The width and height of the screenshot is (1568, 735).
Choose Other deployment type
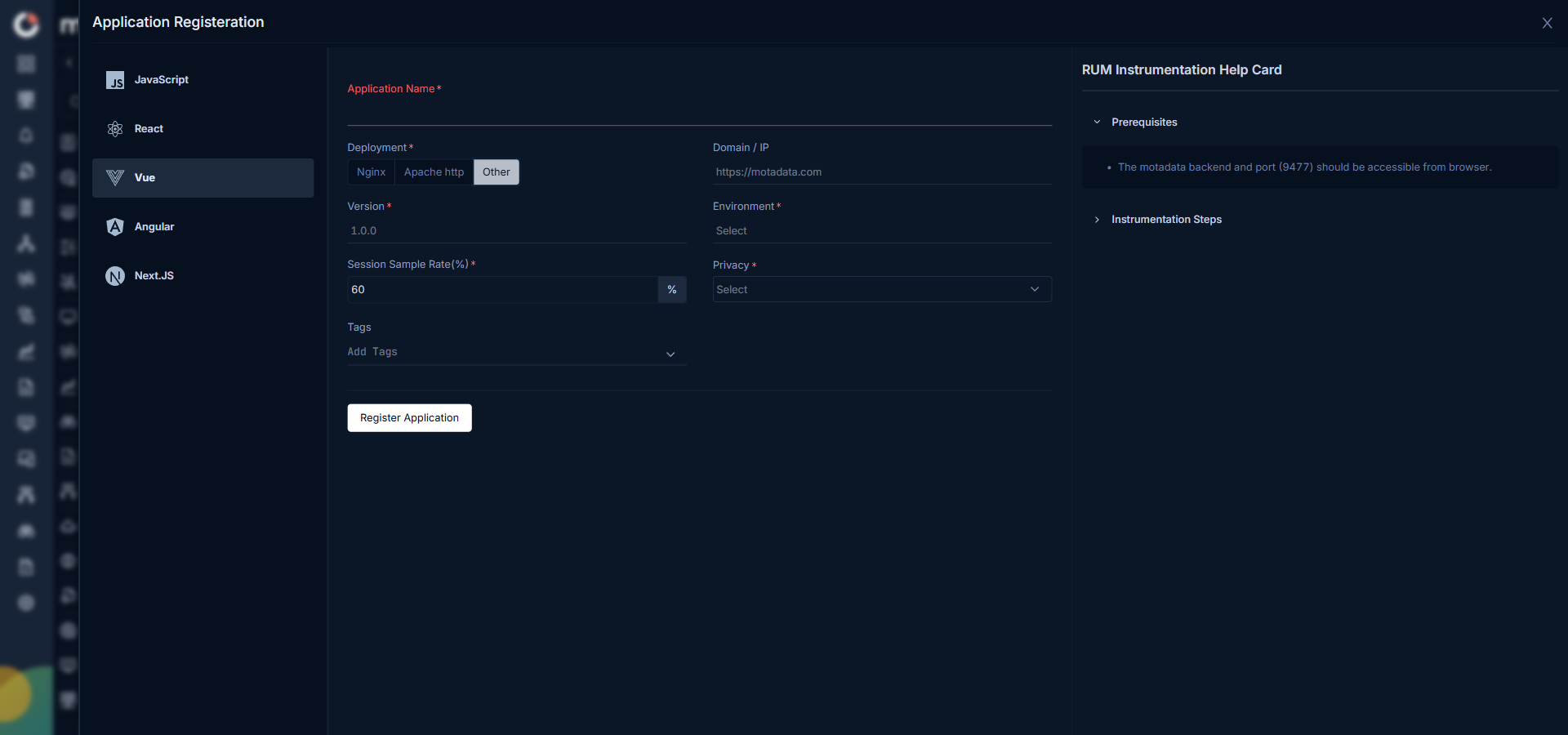coord(496,172)
